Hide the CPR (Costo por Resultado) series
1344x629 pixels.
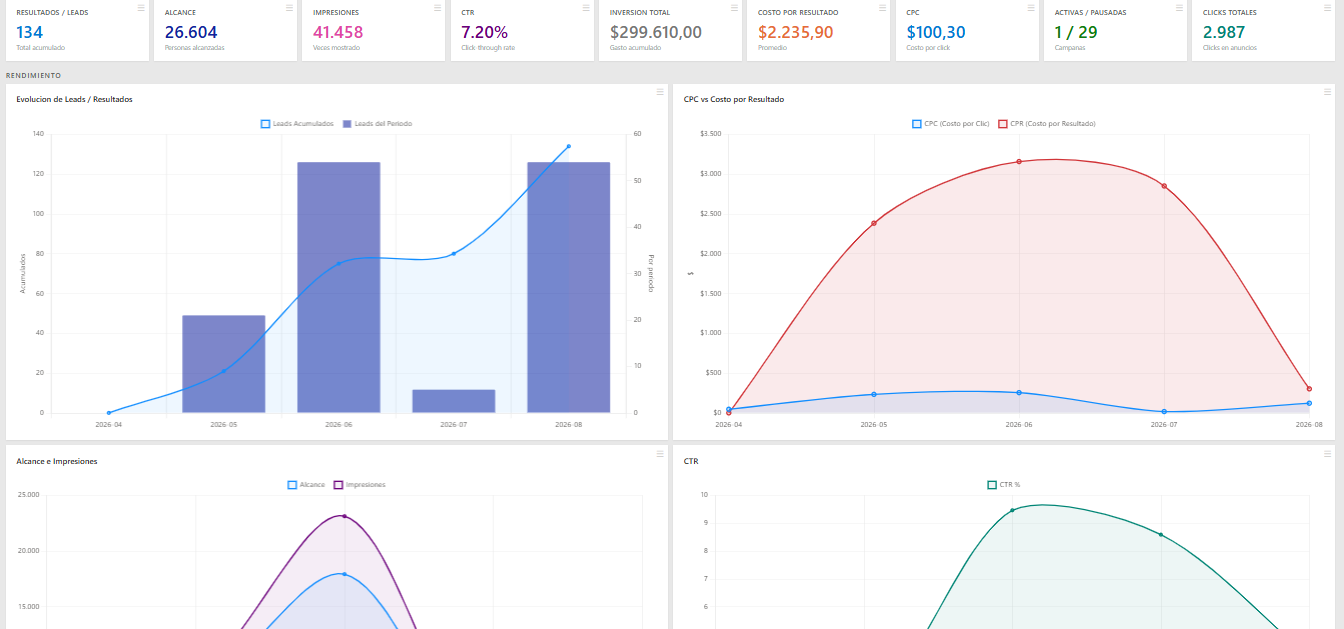pyautogui.click(x=1047, y=124)
